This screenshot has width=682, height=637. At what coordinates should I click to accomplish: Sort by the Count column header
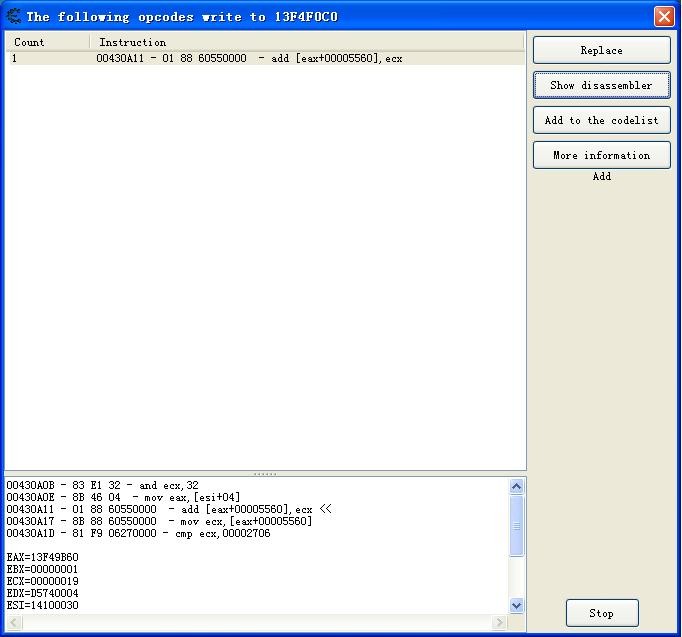click(x=47, y=42)
